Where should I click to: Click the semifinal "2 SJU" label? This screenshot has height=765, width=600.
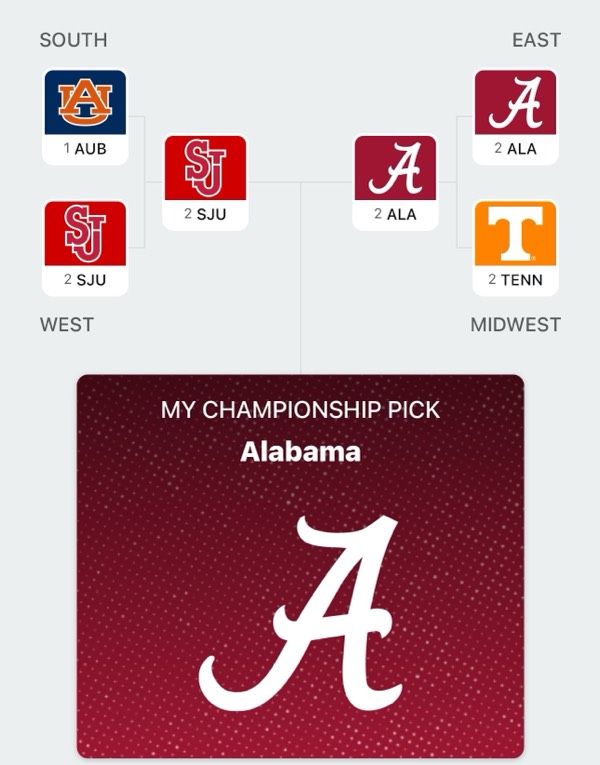pos(205,215)
